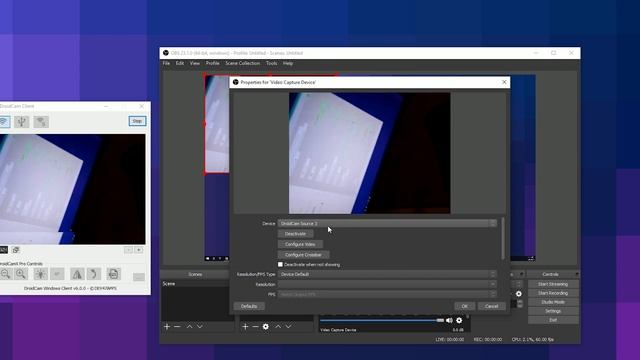
Task: Click the Deactivate button
Action: (295, 234)
